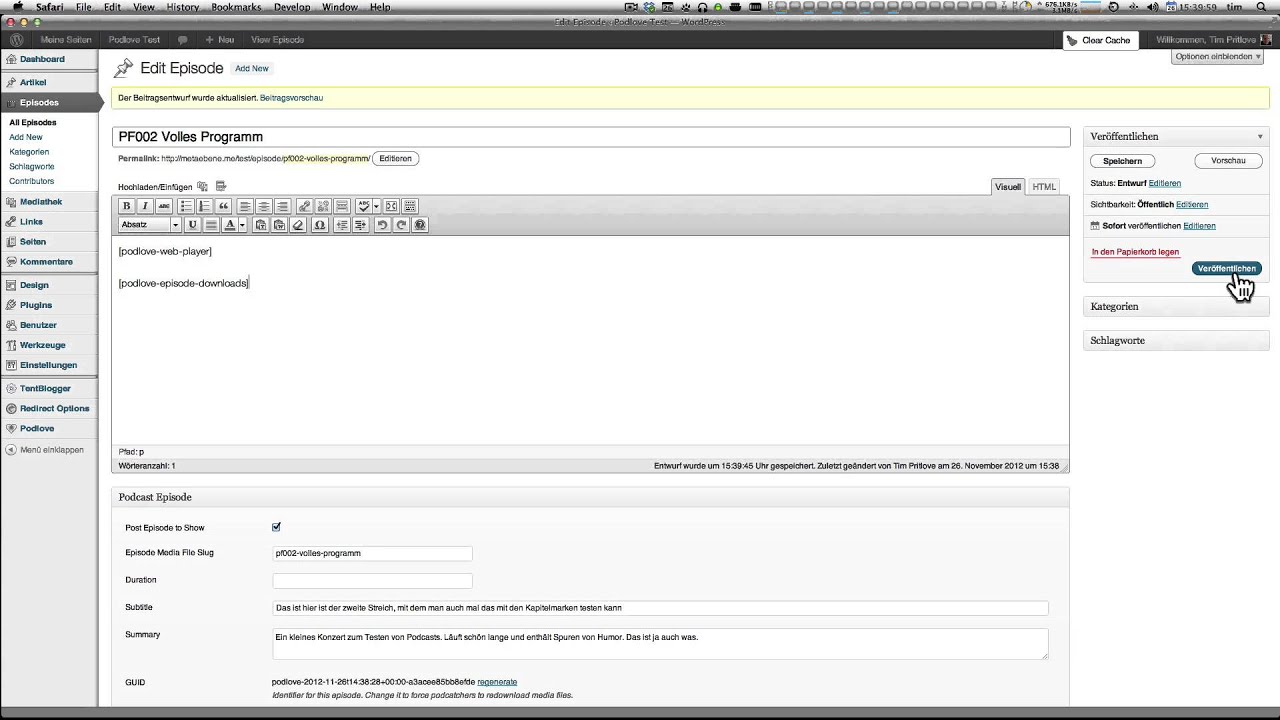Collapse sidebar with Menü einklappen
This screenshot has width=1280, height=720.
click(45, 450)
